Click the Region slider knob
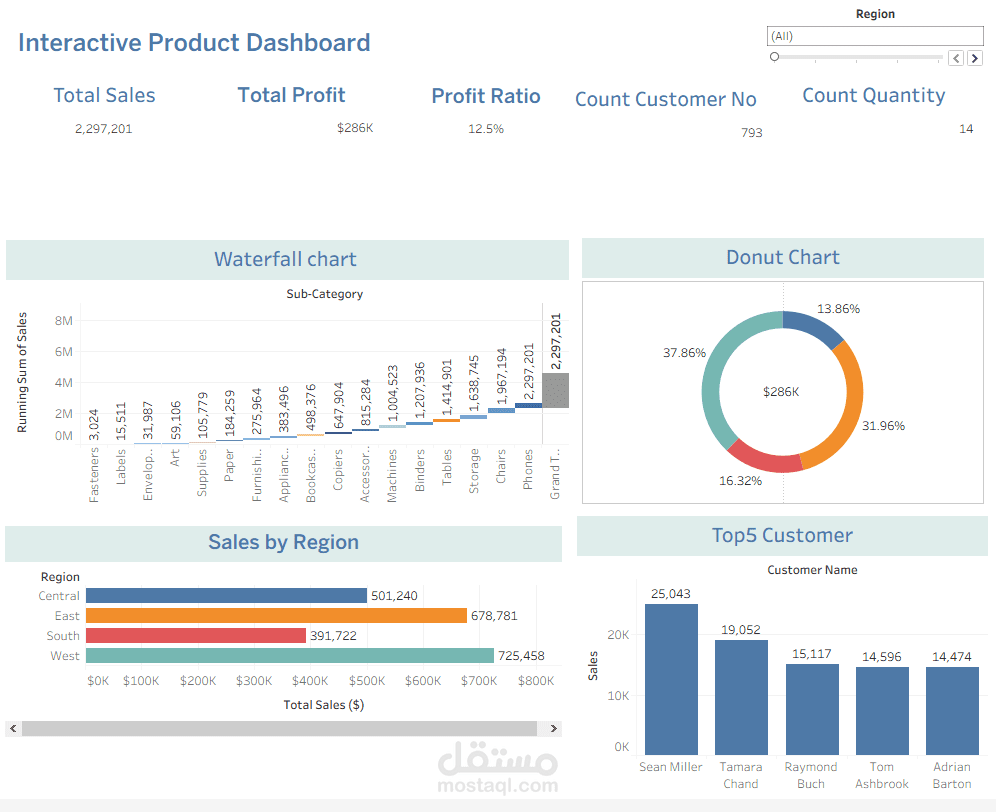This screenshot has width=996, height=812. [x=774, y=57]
